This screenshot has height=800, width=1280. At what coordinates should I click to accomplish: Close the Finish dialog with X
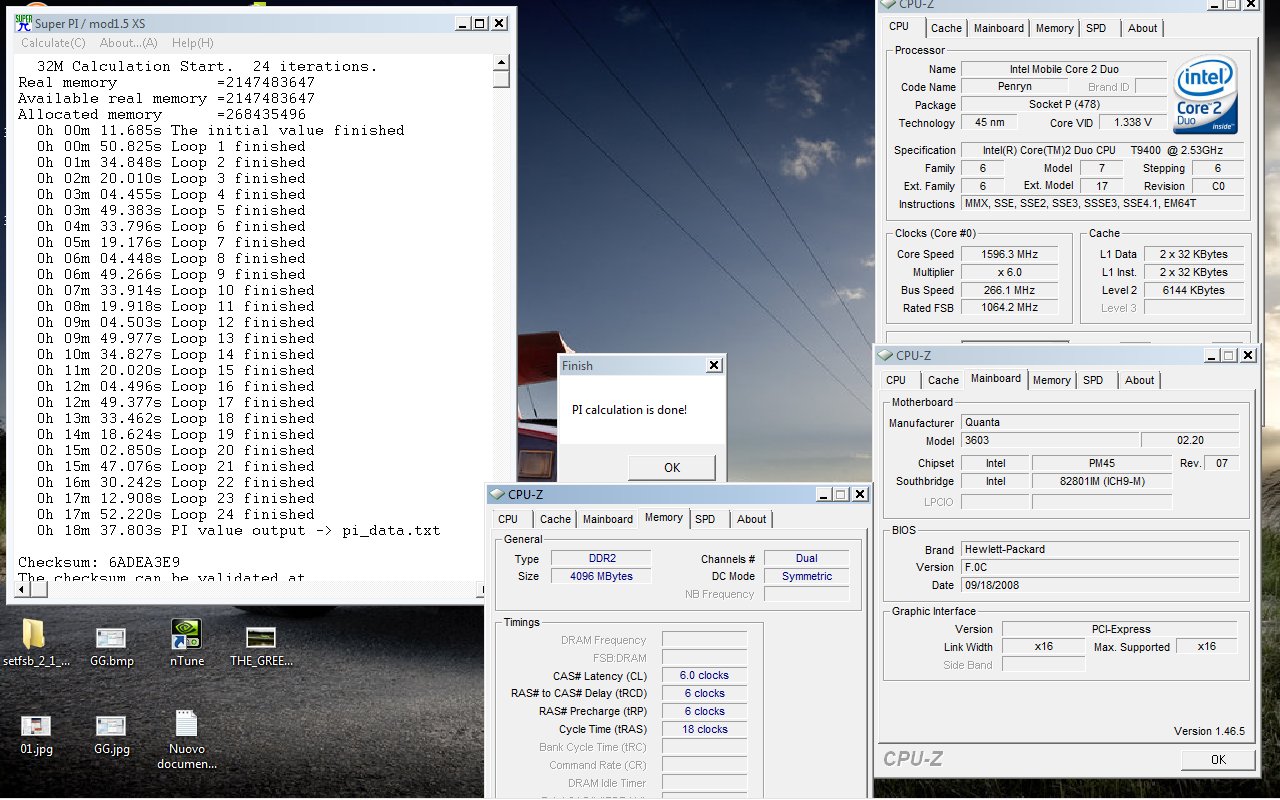[714, 366]
